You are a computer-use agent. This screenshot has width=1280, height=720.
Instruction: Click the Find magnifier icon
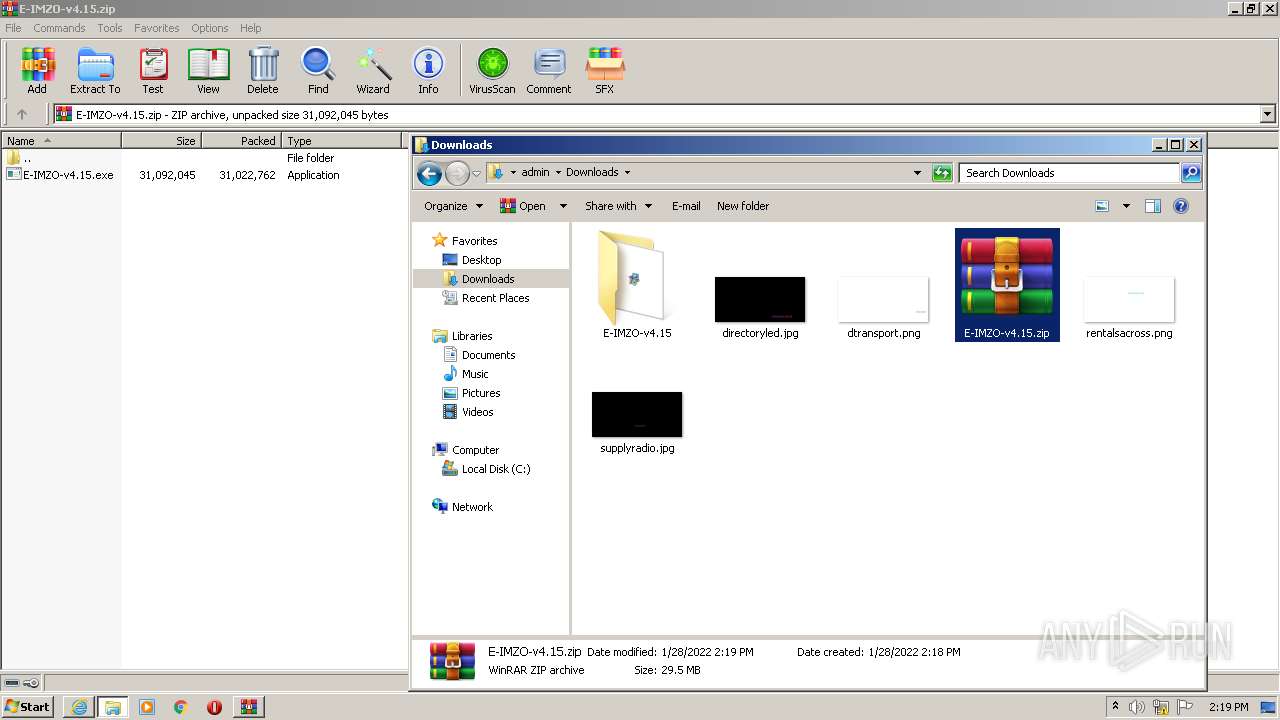318,71
